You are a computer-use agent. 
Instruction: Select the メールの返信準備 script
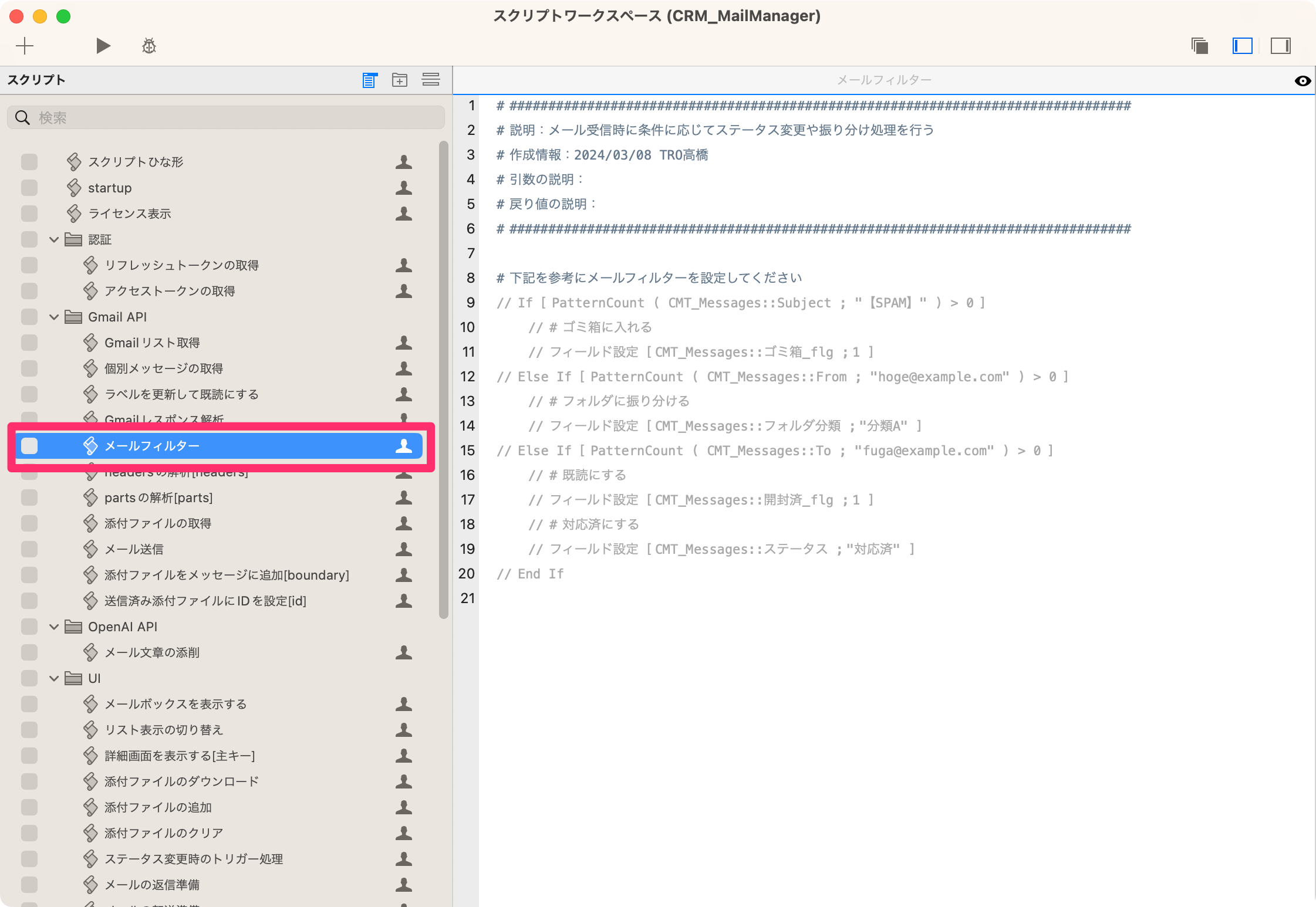[x=152, y=885]
